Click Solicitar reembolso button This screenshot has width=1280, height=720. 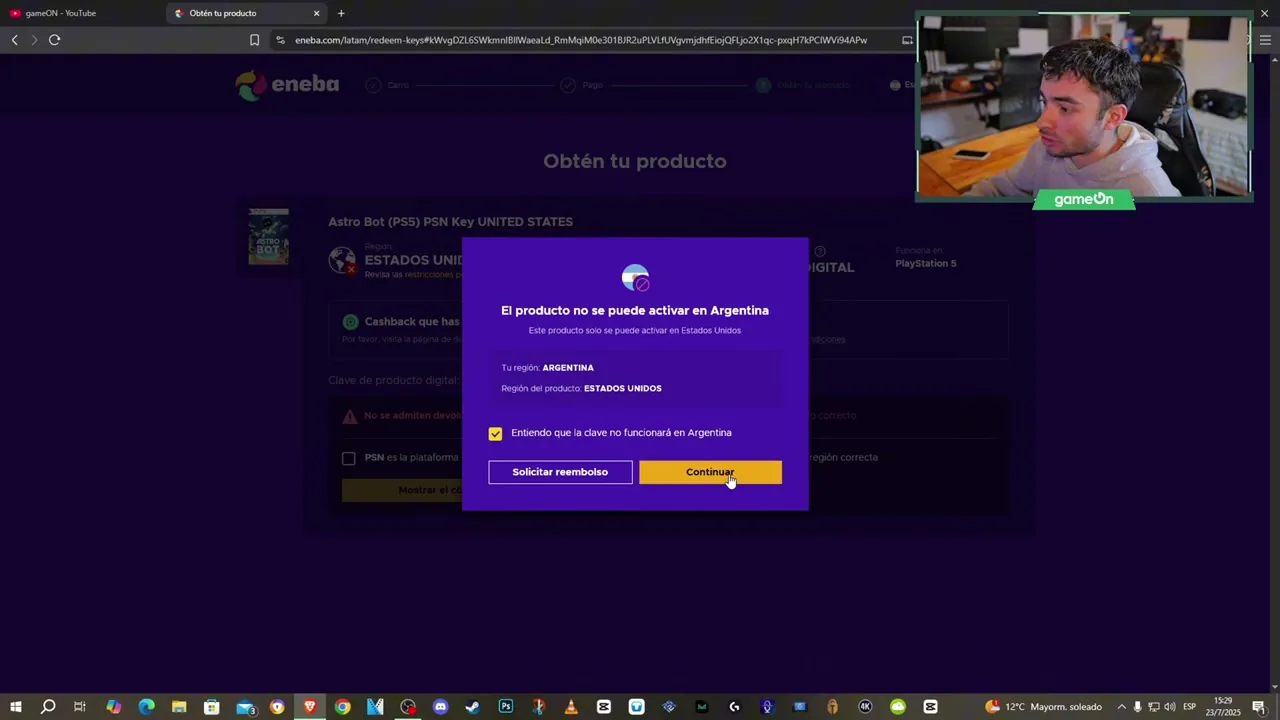click(560, 472)
